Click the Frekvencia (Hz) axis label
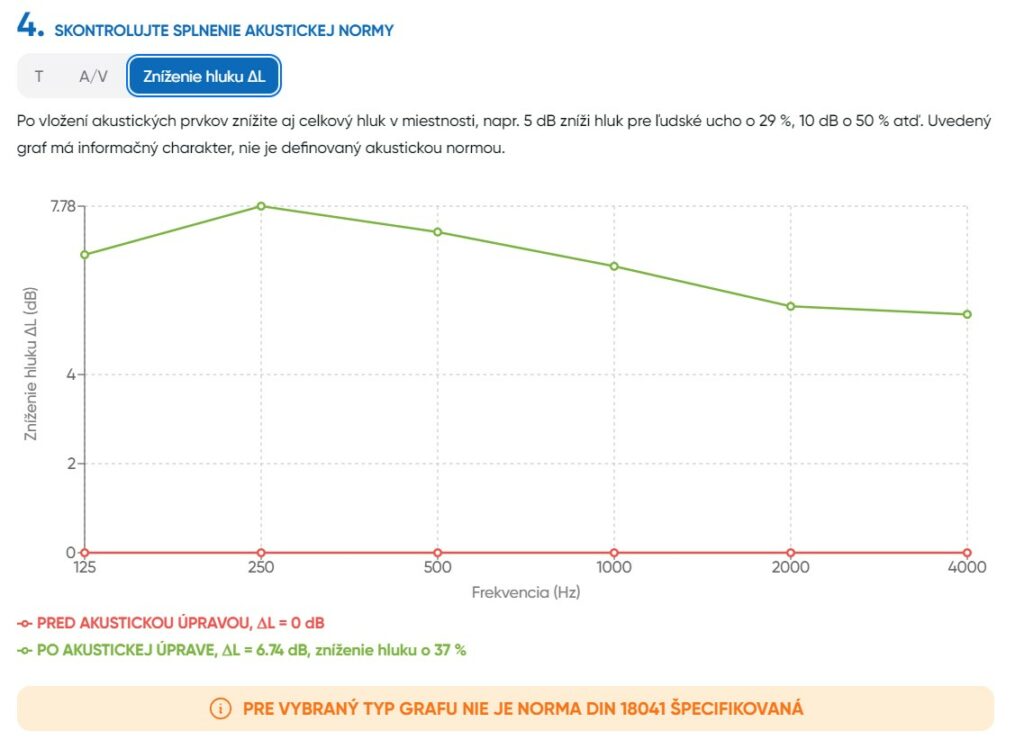Viewport: 1024px width, 749px height. [526, 592]
